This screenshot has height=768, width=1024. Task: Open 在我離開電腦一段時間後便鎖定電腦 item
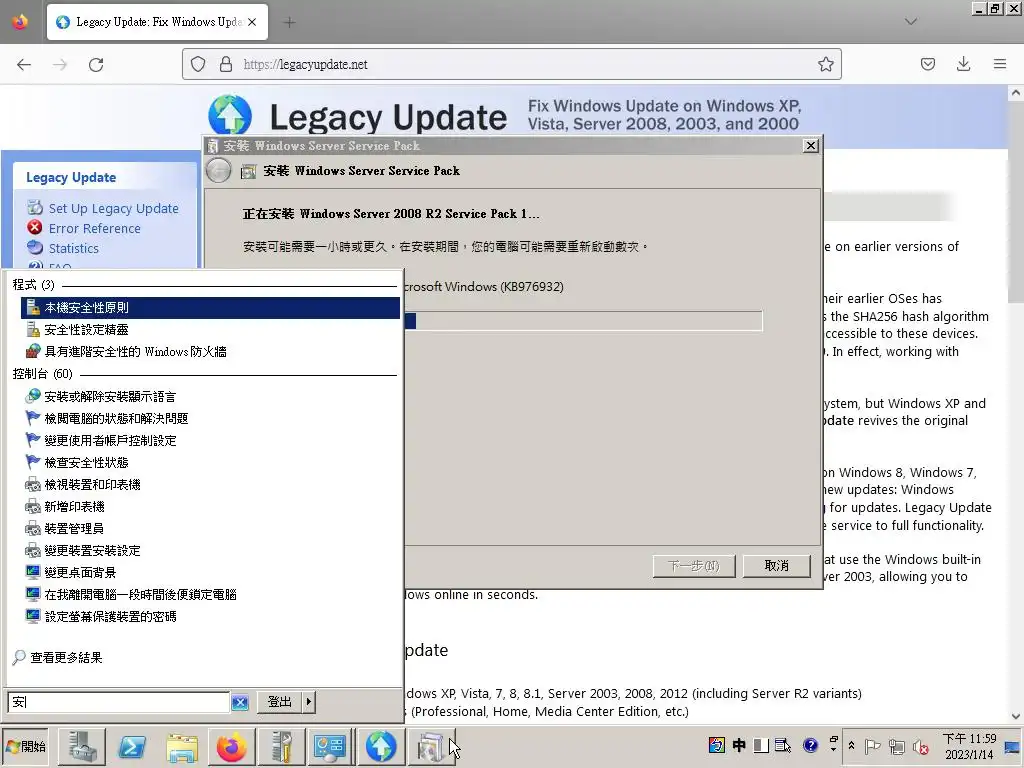(210, 595)
